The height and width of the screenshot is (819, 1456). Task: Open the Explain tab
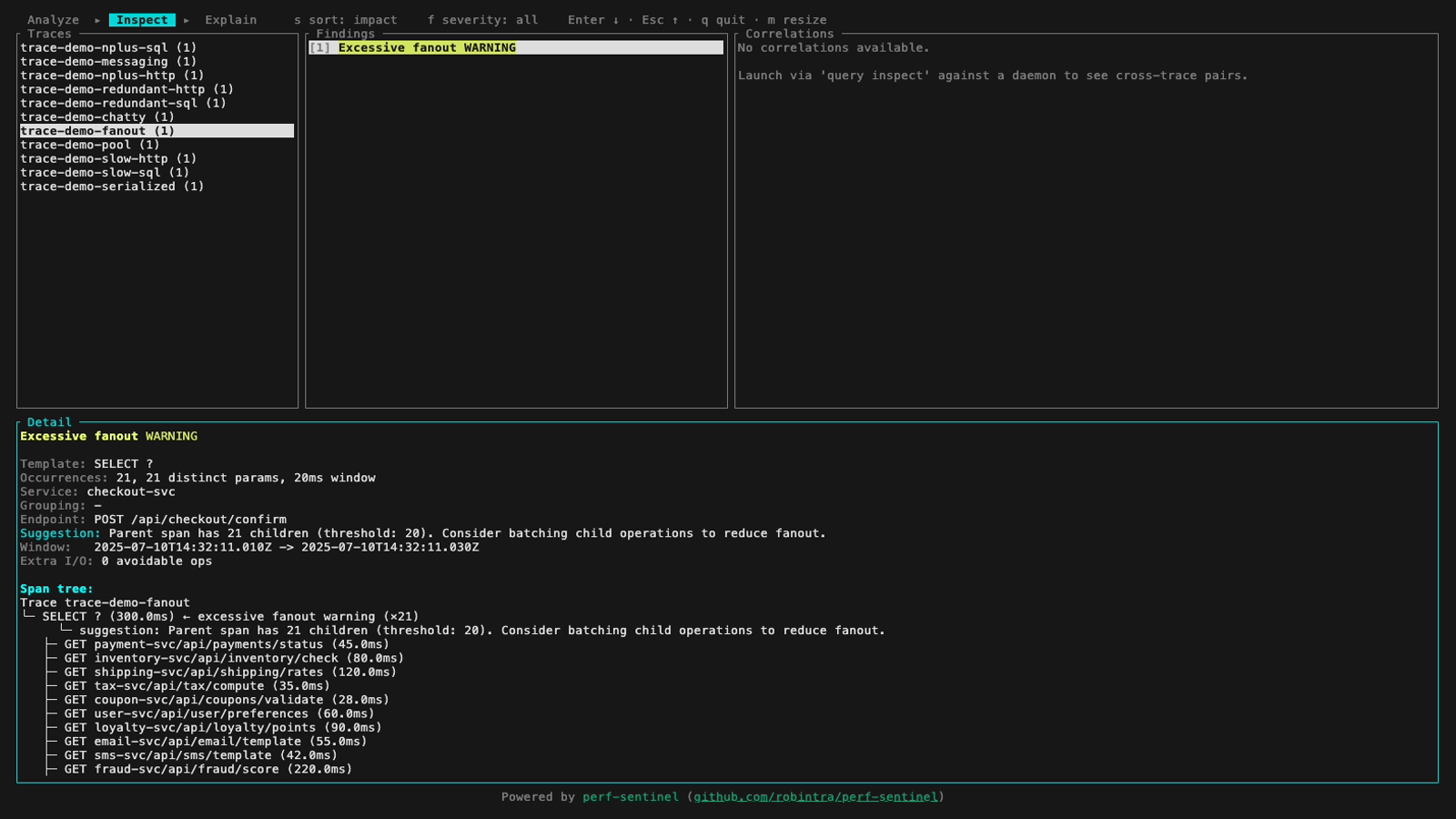pos(230,20)
